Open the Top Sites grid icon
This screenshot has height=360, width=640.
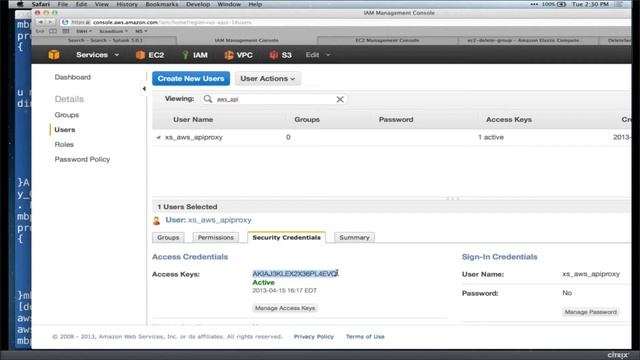pos(66,31)
